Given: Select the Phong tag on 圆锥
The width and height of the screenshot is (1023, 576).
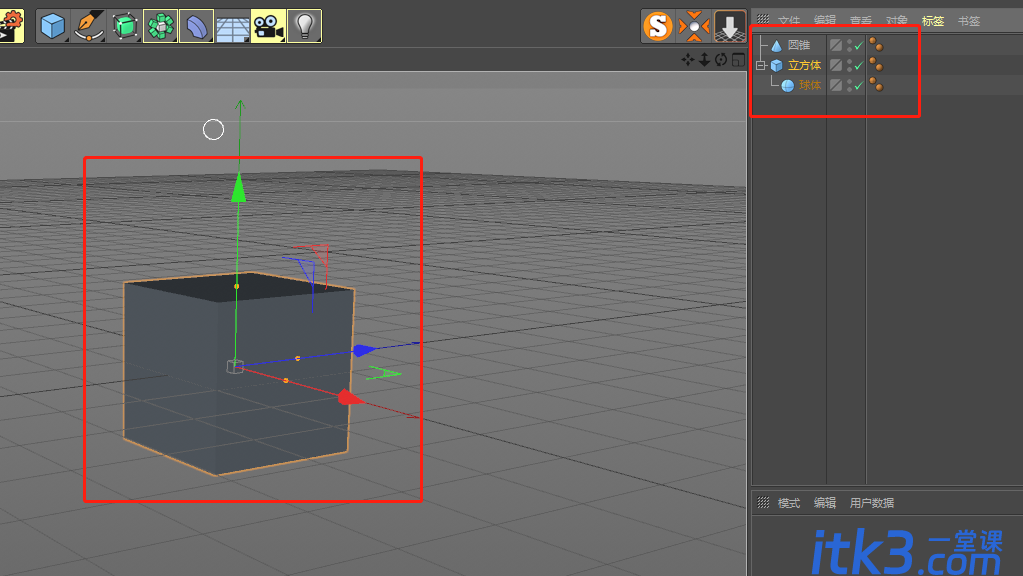Looking at the screenshot, I should pos(876,45).
